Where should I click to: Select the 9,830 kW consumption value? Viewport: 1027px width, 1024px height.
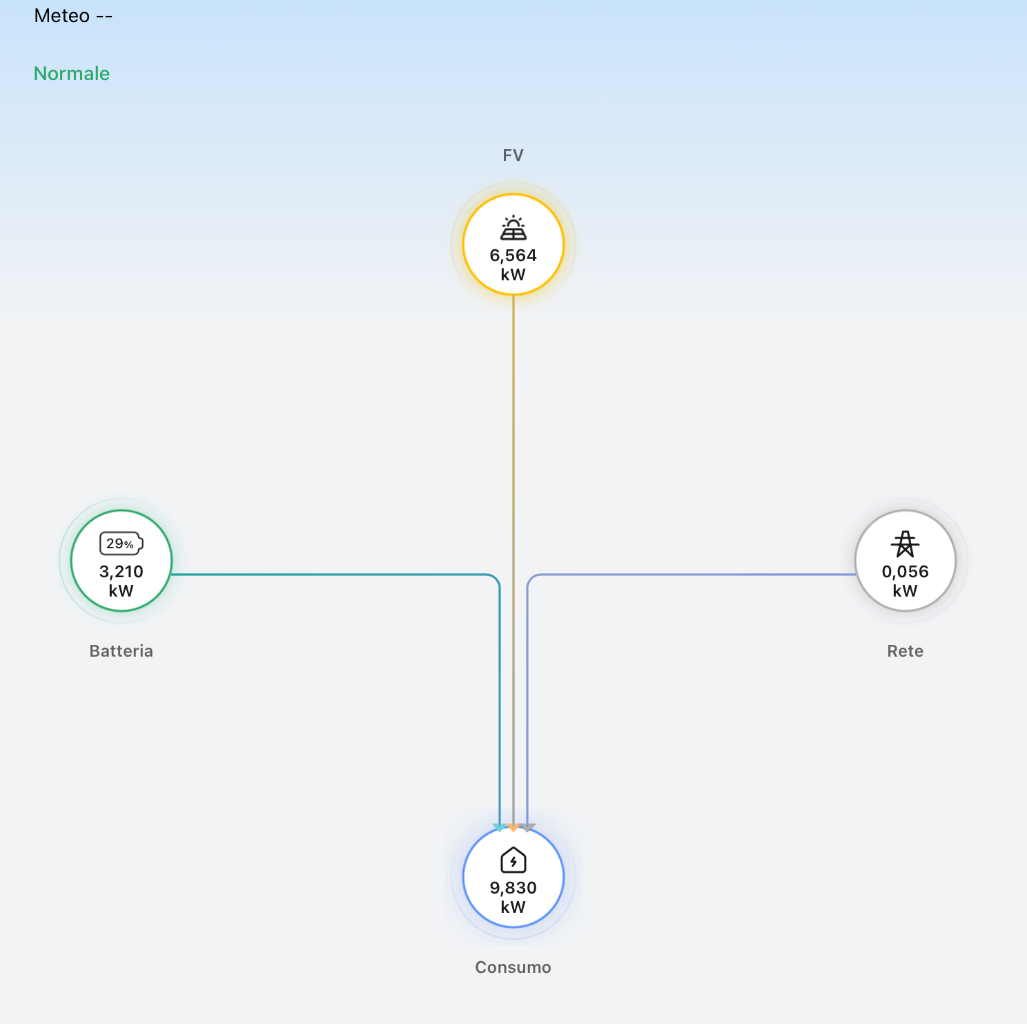(513, 898)
